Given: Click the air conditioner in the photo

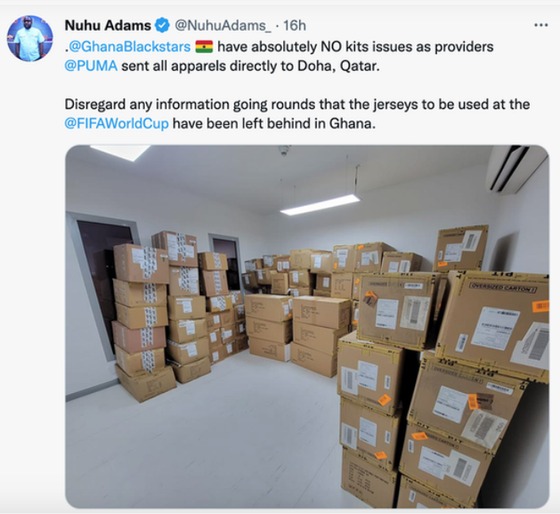Looking at the screenshot, I should pyautogui.click(x=516, y=168).
